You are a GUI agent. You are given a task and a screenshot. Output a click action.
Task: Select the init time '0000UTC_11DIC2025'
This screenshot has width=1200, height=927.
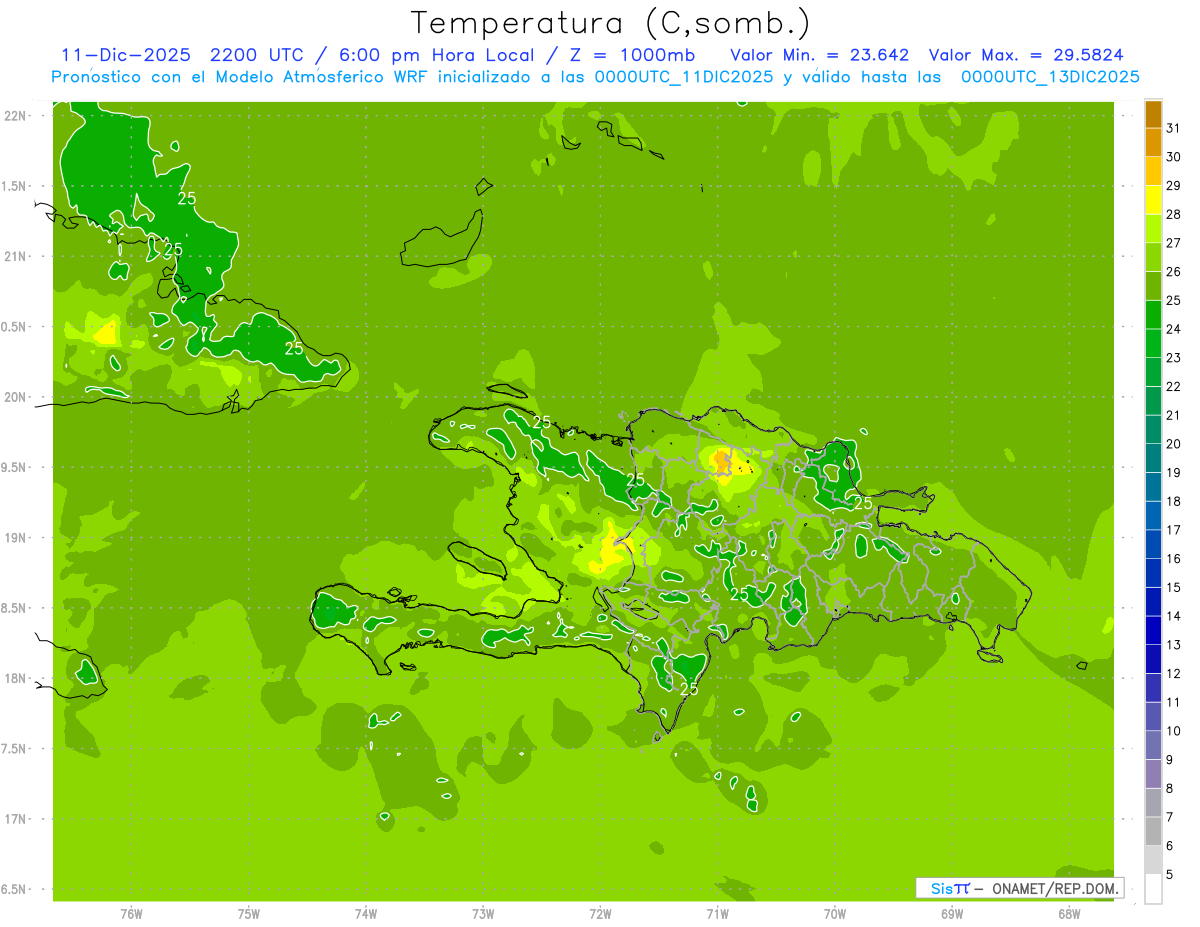click(684, 77)
